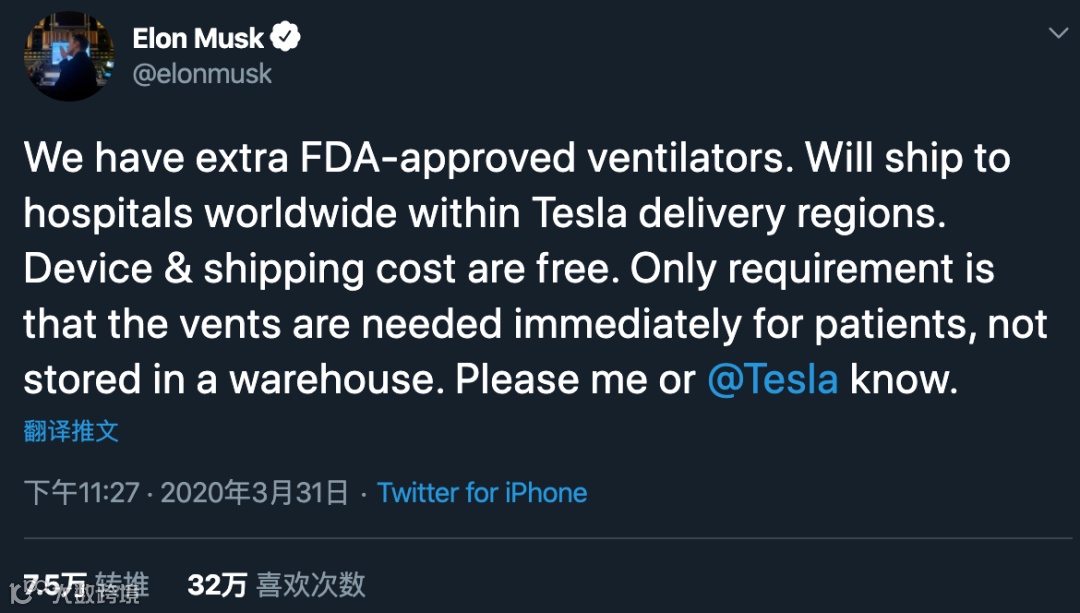The height and width of the screenshot is (613, 1080).
Task: Open the @Tesla mention link
Action: [772, 379]
